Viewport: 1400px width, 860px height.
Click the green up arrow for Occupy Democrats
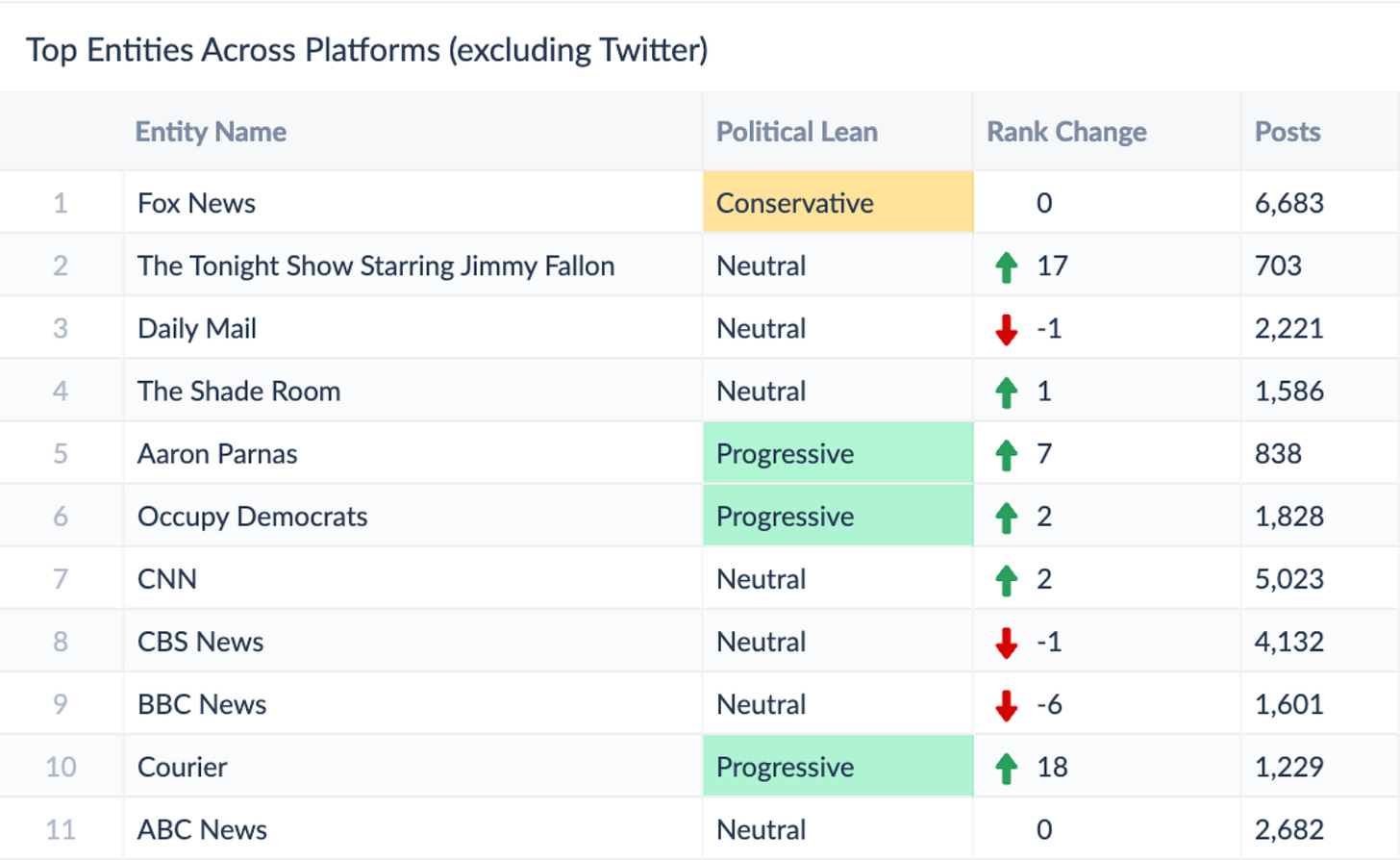[1006, 518]
